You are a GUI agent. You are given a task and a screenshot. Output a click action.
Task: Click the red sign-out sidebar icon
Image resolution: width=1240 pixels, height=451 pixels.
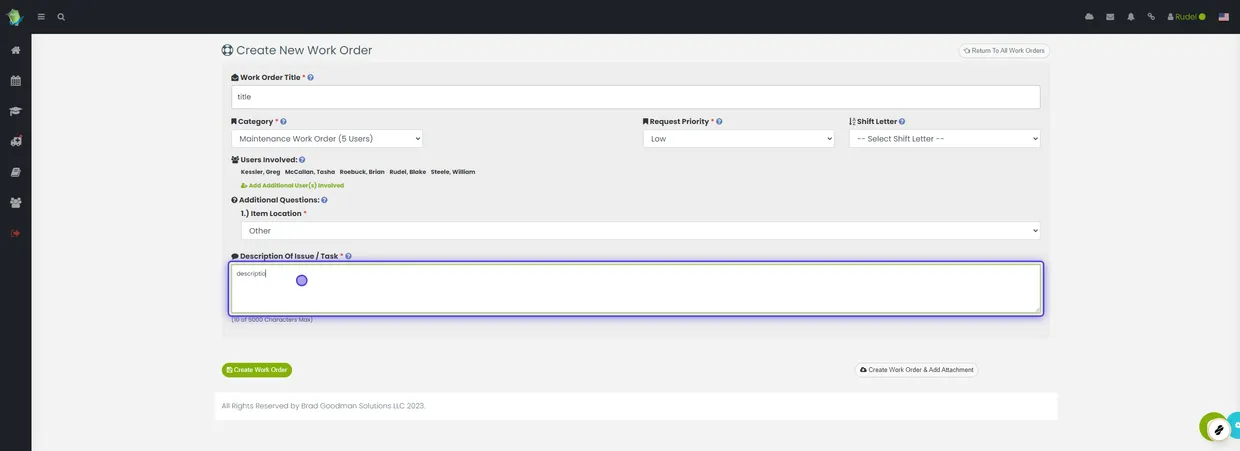[x=15, y=233]
